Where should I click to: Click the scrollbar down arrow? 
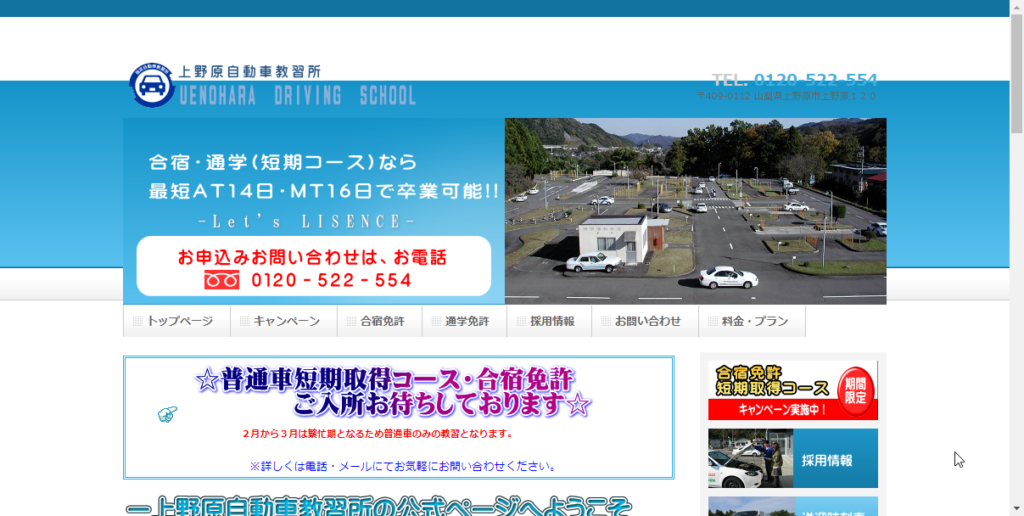[1017, 510]
